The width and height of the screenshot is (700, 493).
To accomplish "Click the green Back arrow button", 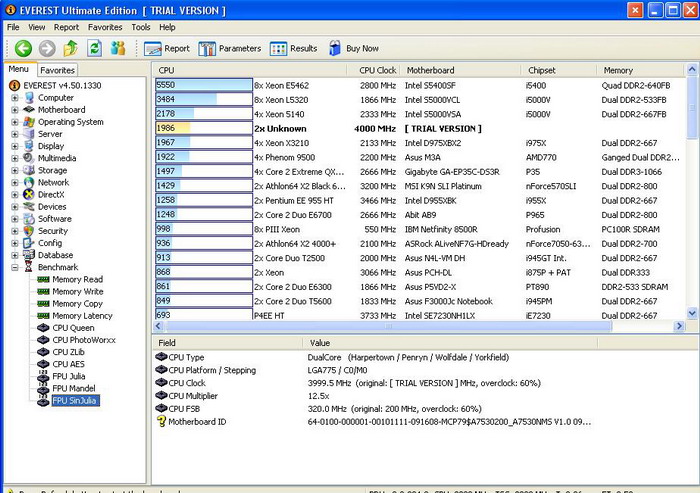I will tap(23, 48).
